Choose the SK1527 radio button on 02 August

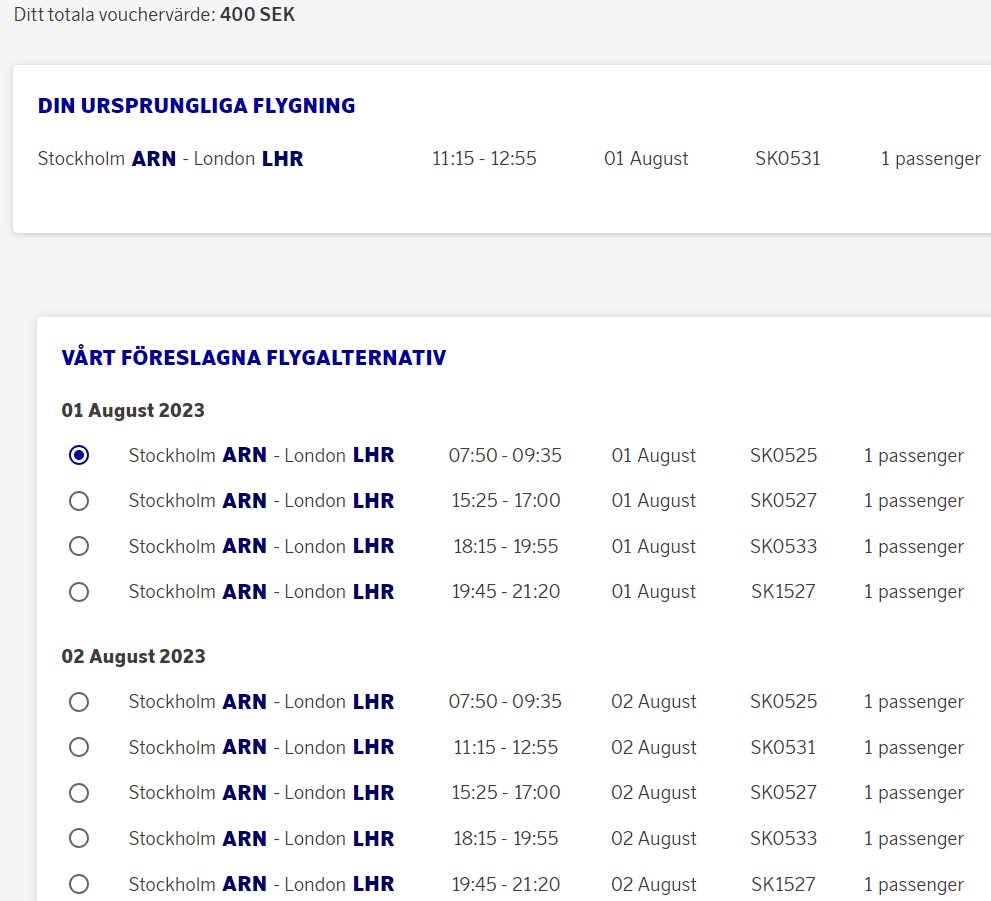[79, 884]
